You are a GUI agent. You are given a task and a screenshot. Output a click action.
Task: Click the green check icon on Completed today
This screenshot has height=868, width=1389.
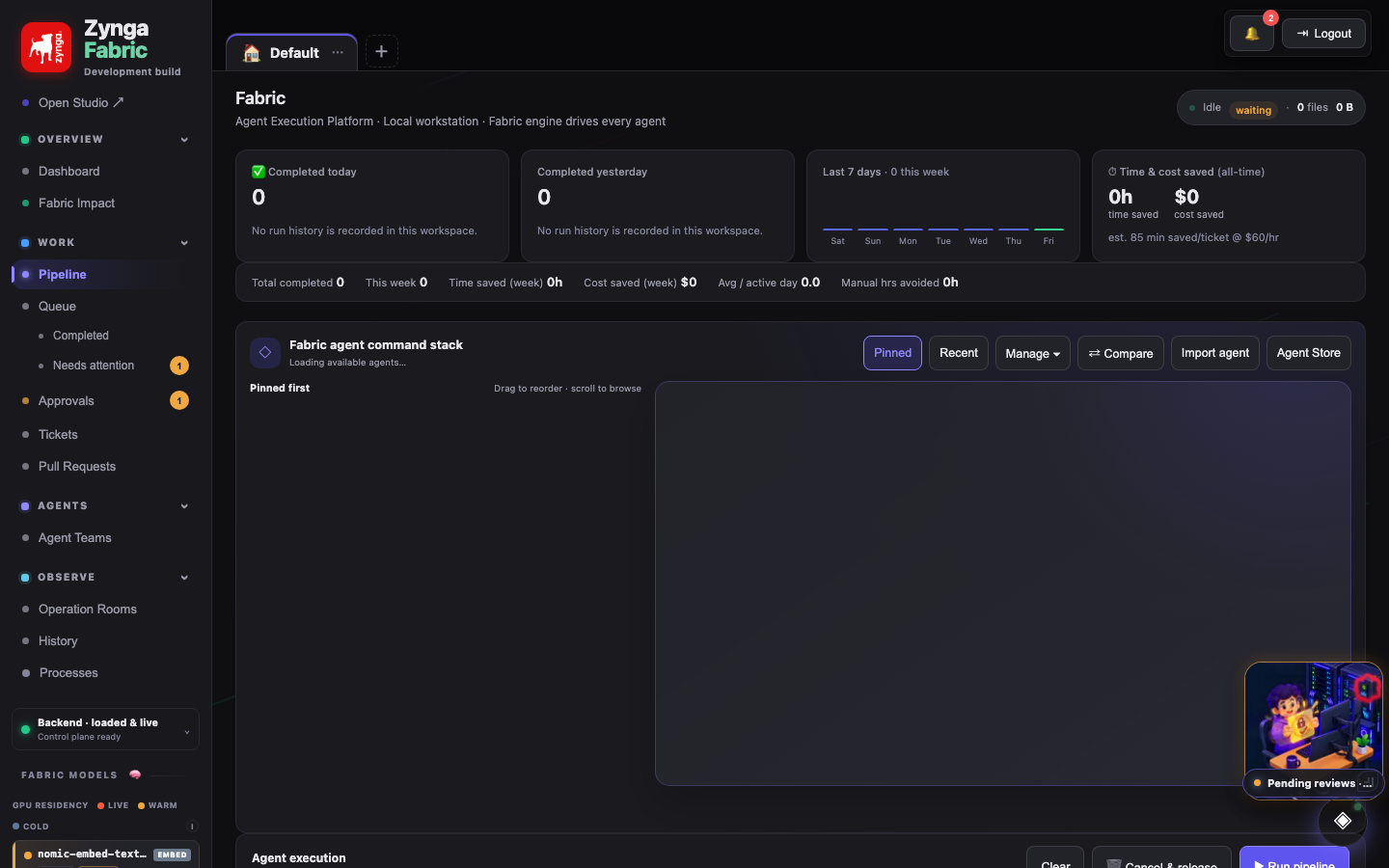[x=259, y=172]
